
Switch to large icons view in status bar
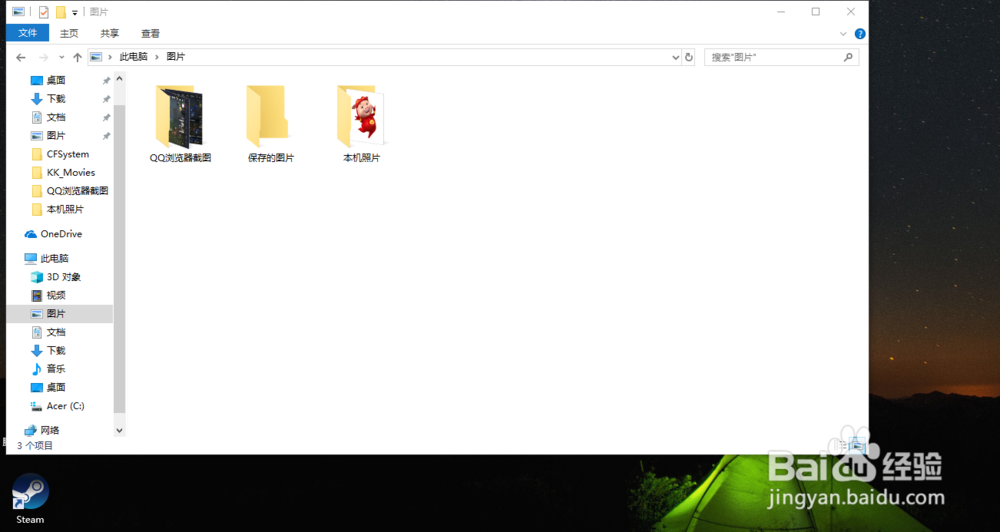[x=858, y=445]
